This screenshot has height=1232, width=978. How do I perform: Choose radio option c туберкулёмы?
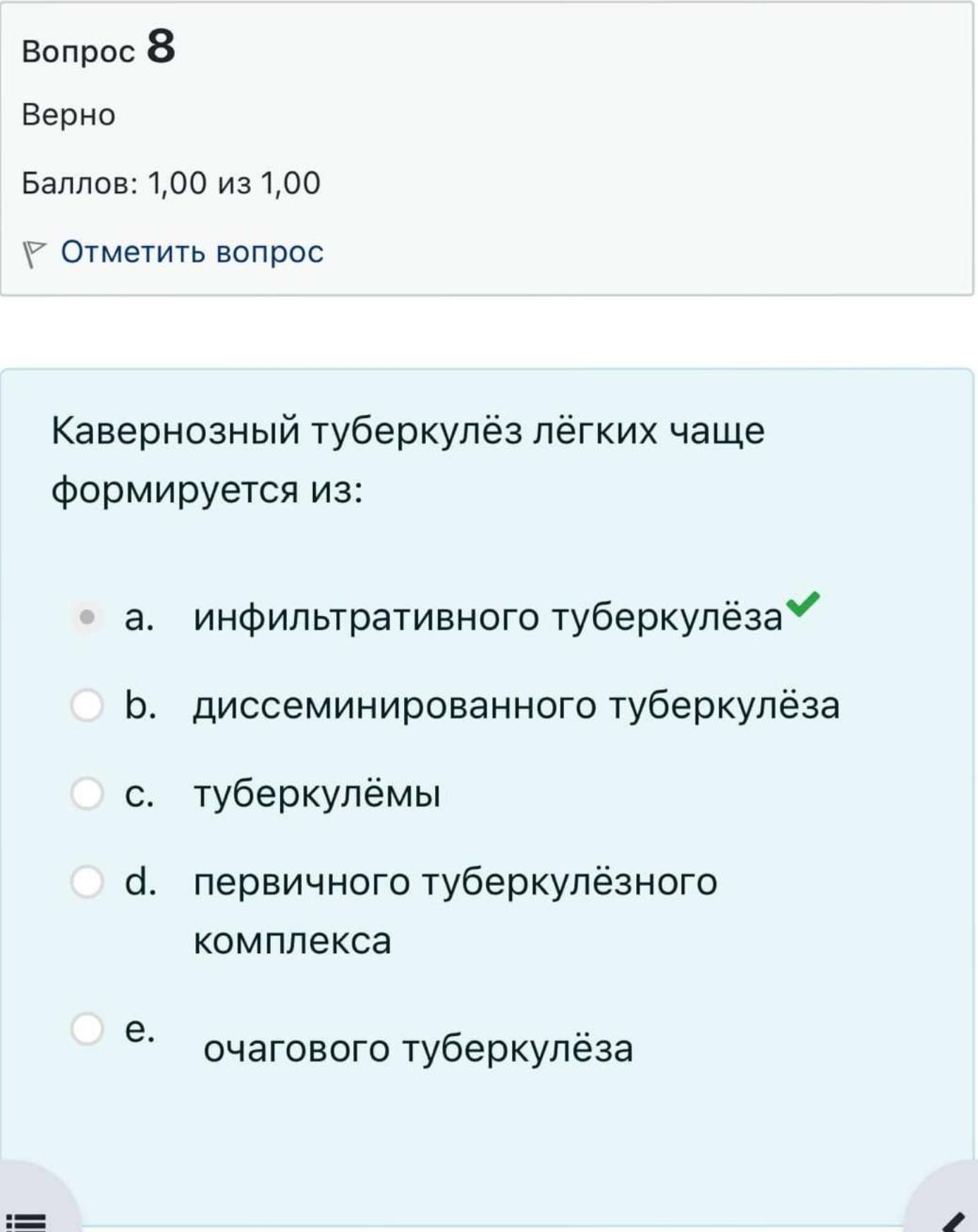87,794
